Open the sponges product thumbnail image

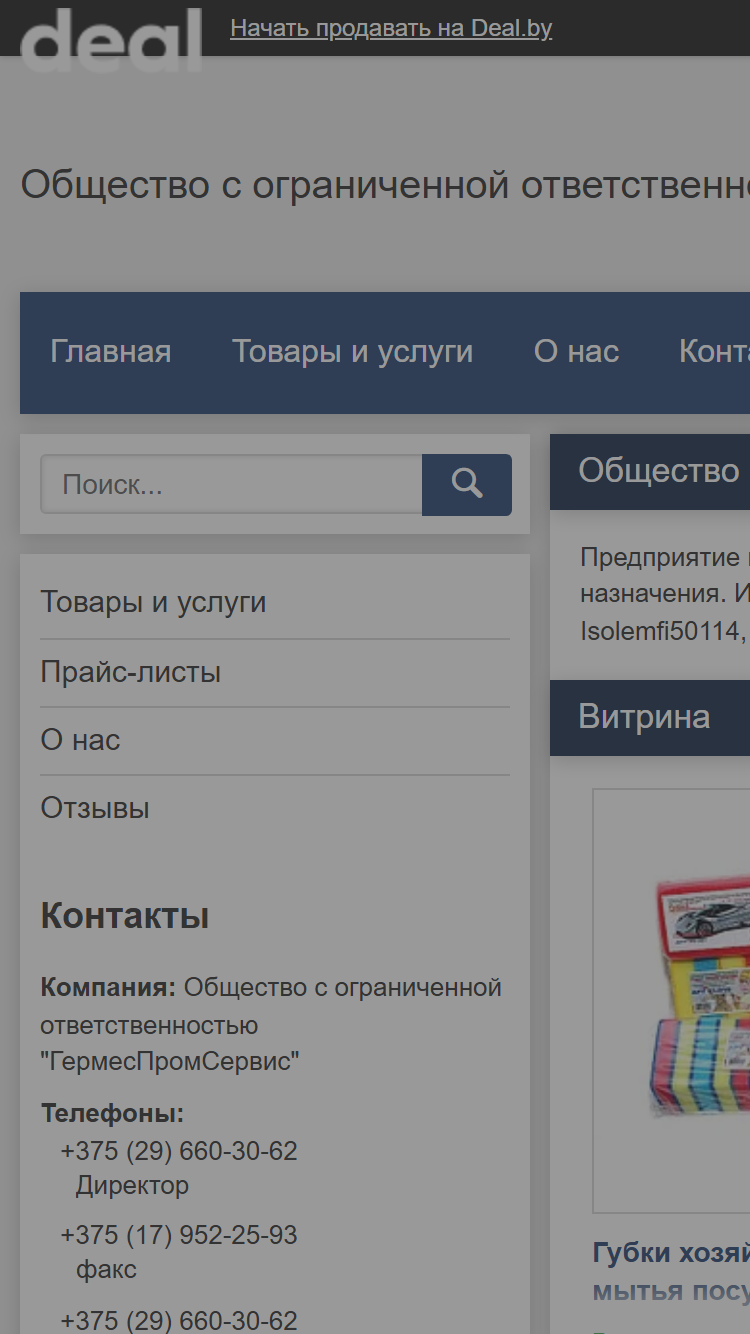pyautogui.click(x=672, y=1001)
